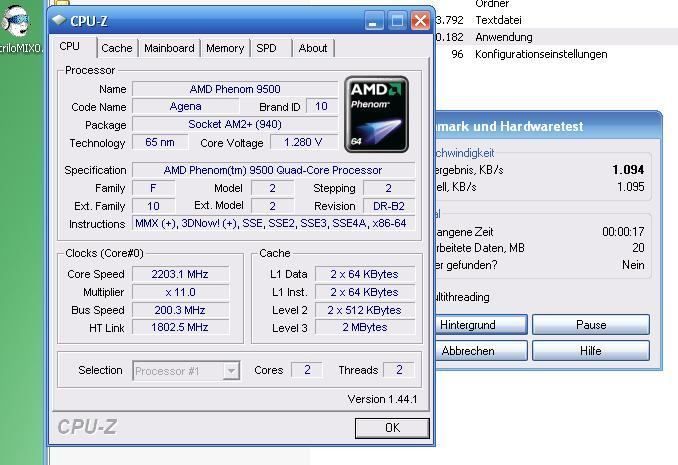Open the Memory tab
Screen dimensions: 678x465
click(225, 48)
